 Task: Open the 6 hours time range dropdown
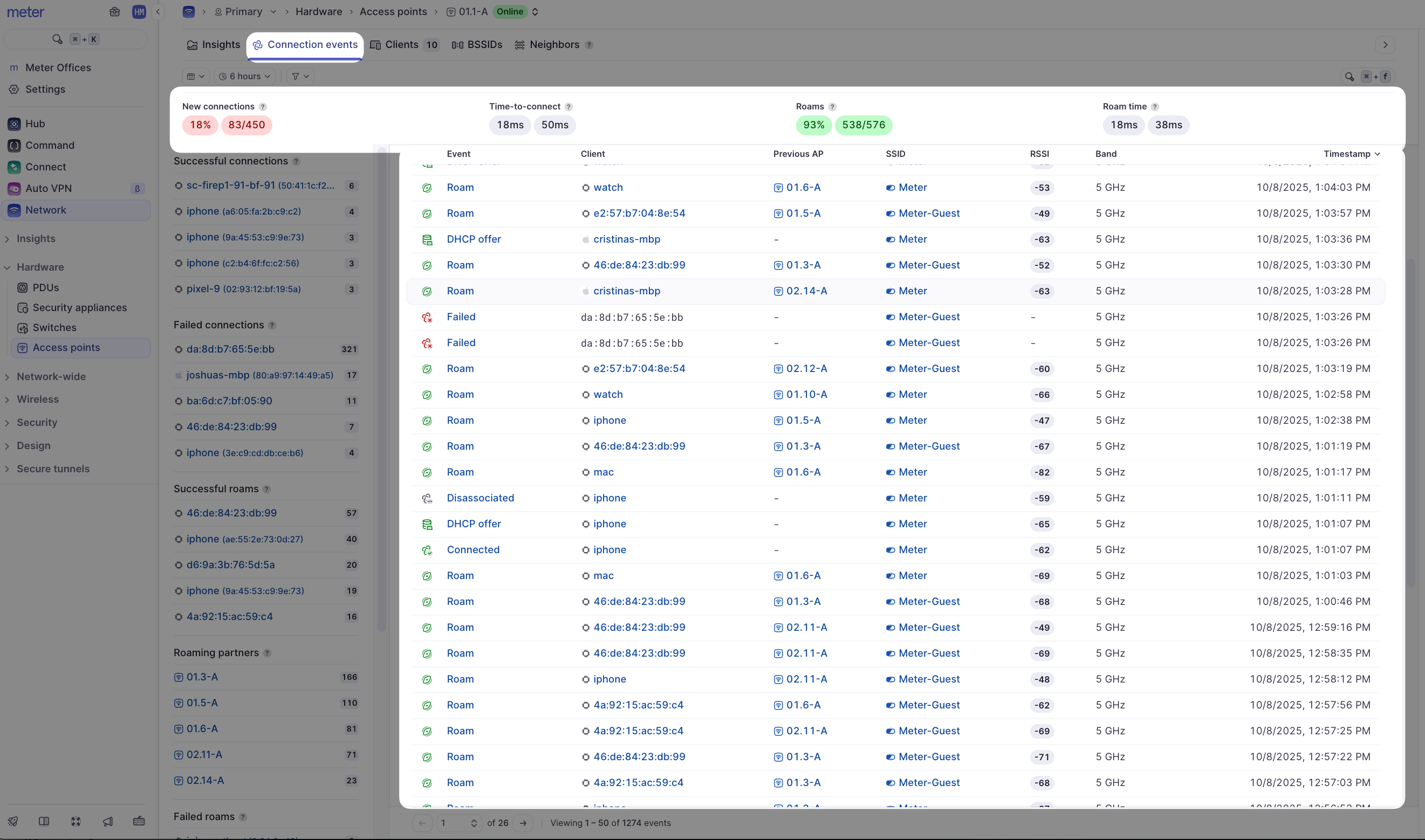click(244, 77)
